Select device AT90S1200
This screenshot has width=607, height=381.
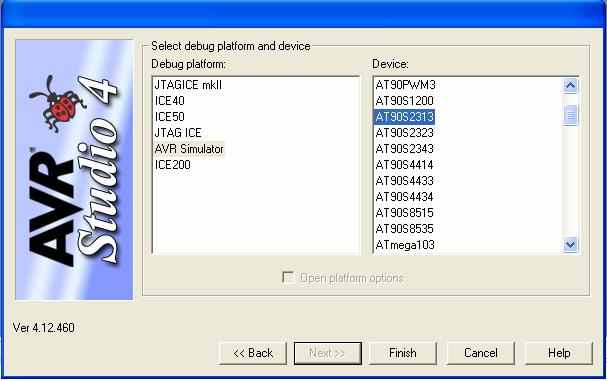(405, 101)
